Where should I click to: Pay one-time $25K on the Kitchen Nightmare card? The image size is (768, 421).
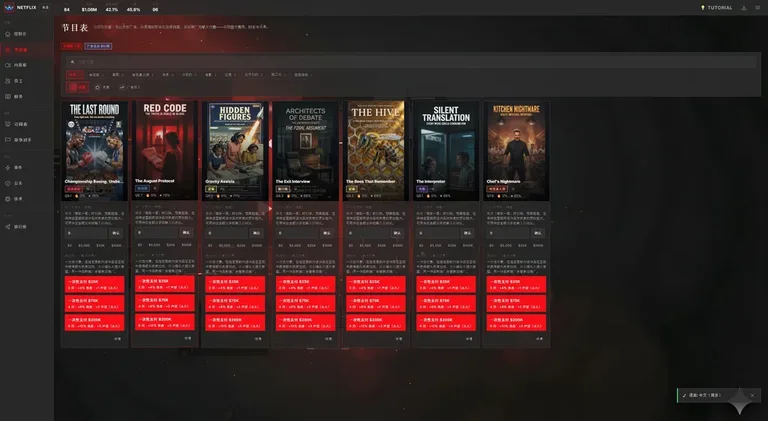(516, 285)
